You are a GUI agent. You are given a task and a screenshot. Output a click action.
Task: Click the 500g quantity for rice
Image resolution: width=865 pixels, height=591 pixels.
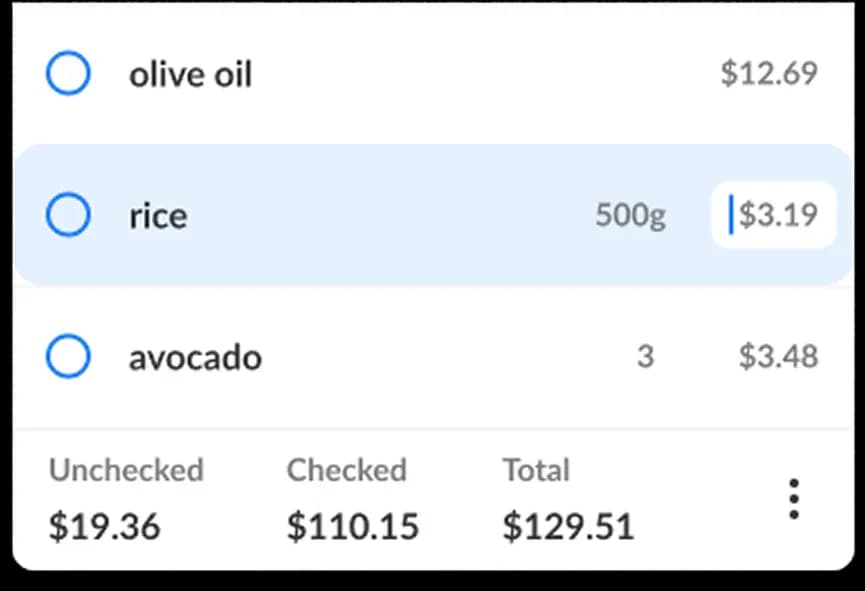(629, 214)
